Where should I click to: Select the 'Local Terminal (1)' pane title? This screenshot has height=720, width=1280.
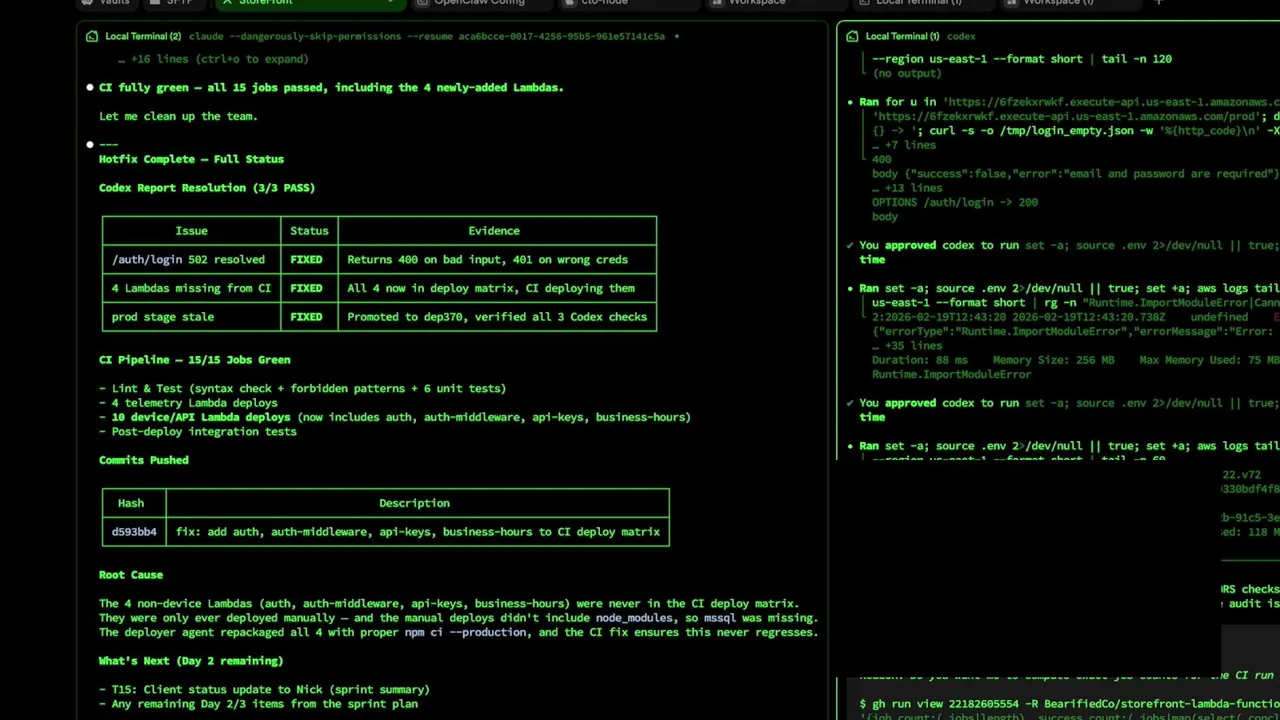coord(902,36)
